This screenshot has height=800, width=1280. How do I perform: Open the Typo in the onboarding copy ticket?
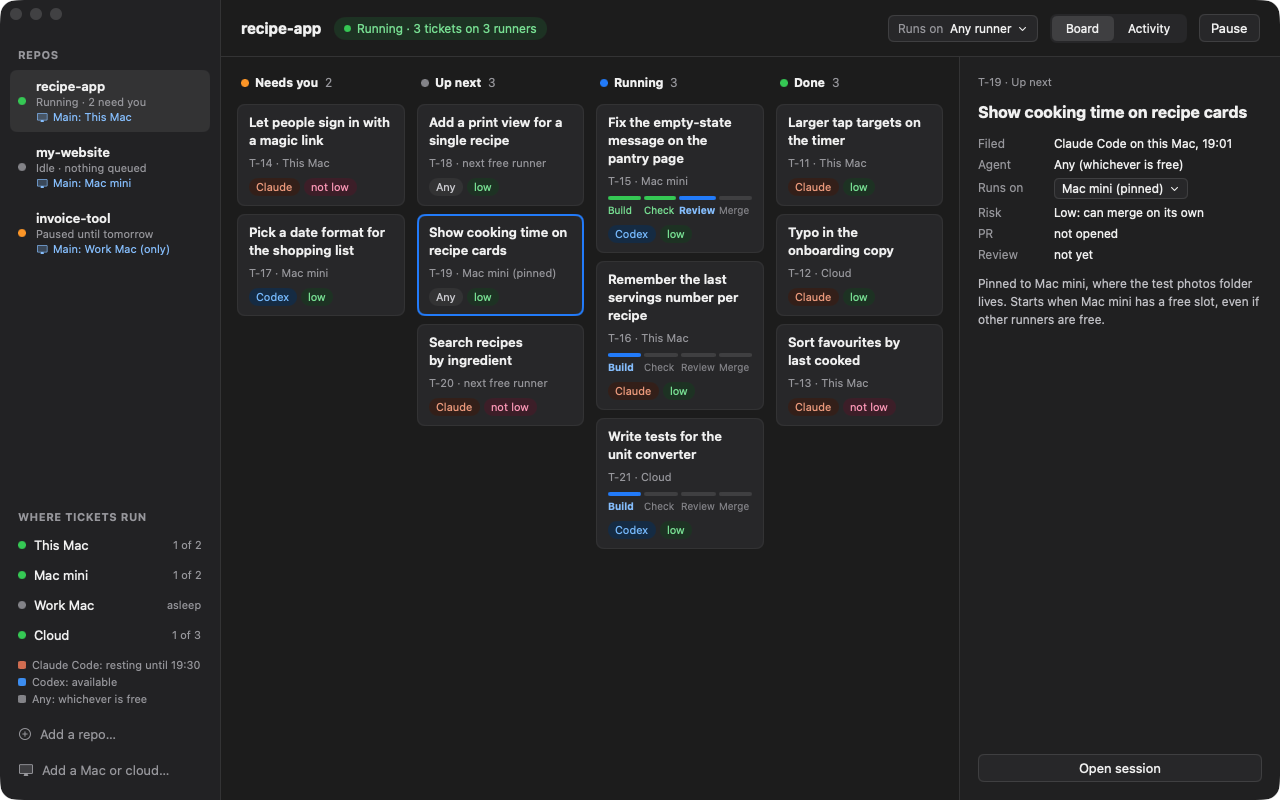click(x=859, y=265)
